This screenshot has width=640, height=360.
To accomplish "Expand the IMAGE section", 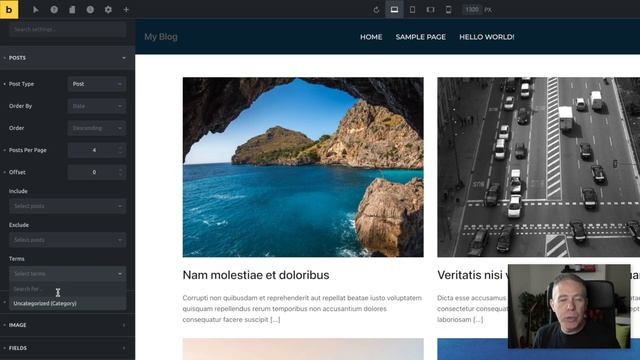I will point(67,325).
